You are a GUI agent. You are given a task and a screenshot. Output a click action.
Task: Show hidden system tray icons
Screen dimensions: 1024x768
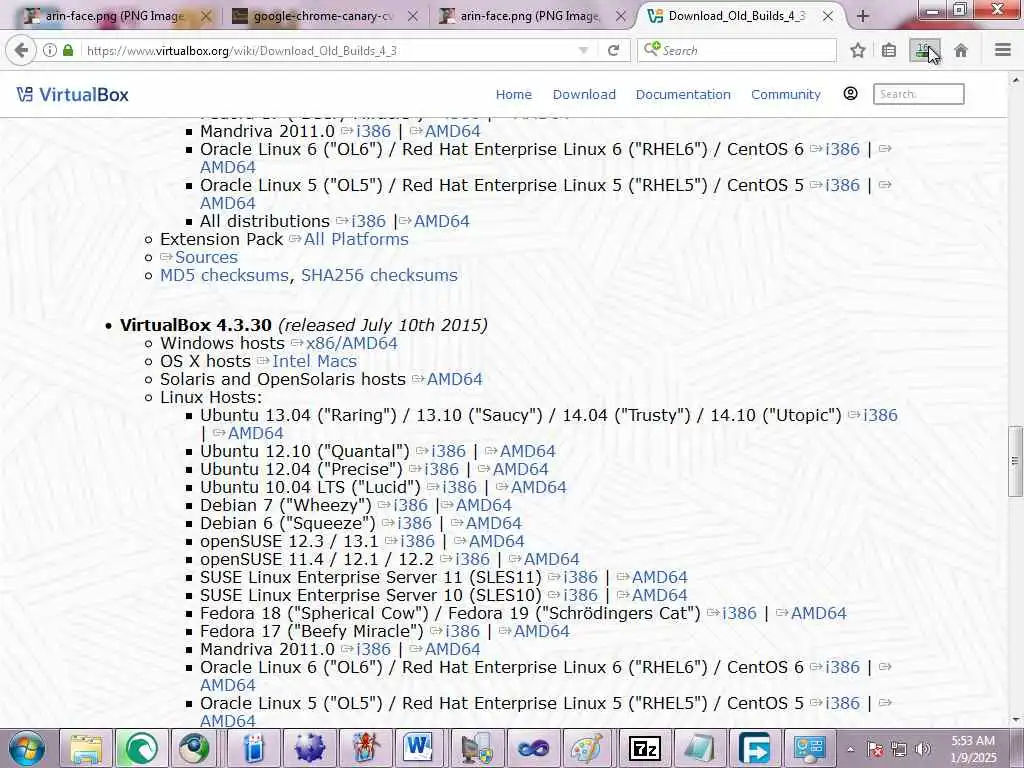(x=850, y=749)
